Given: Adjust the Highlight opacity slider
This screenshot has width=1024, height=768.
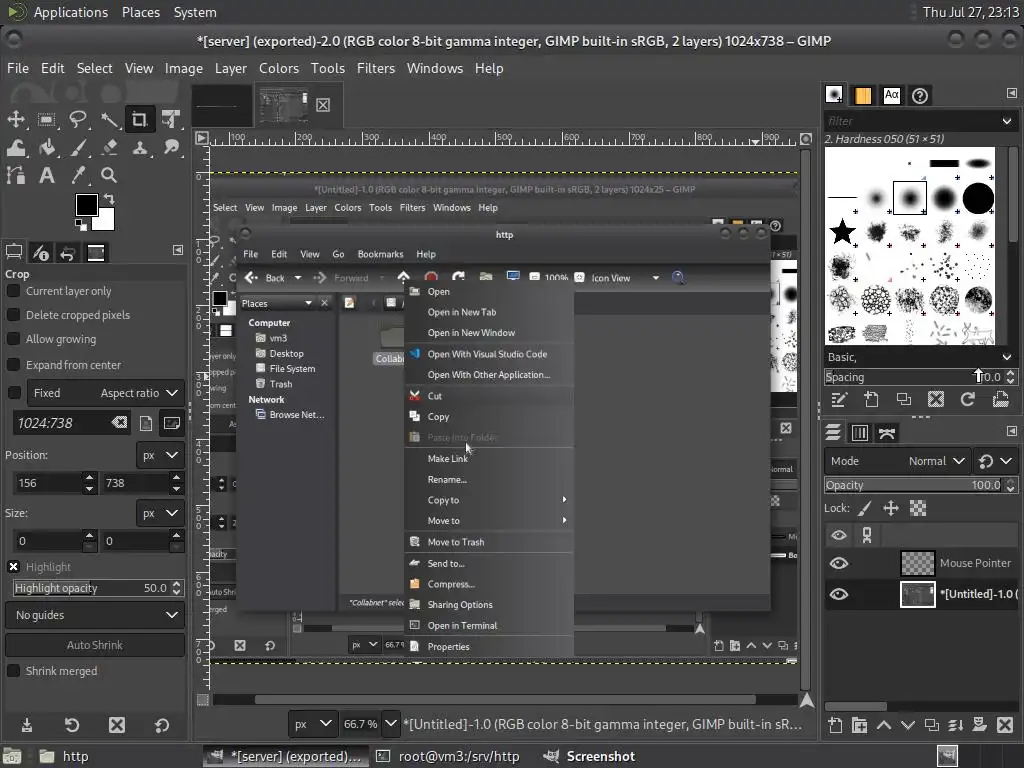Looking at the screenshot, I should [x=91, y=588].
